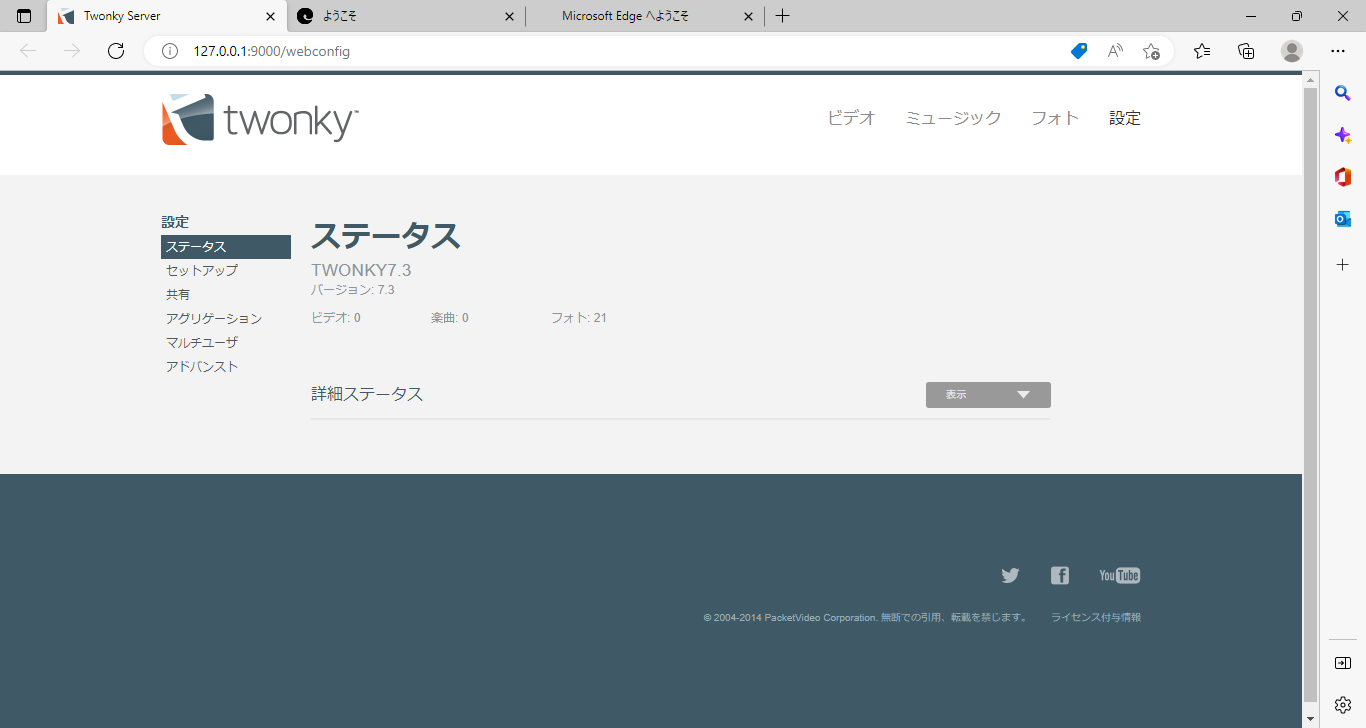
Task: Open the Twitter icon link
Action: [1010, 575]
